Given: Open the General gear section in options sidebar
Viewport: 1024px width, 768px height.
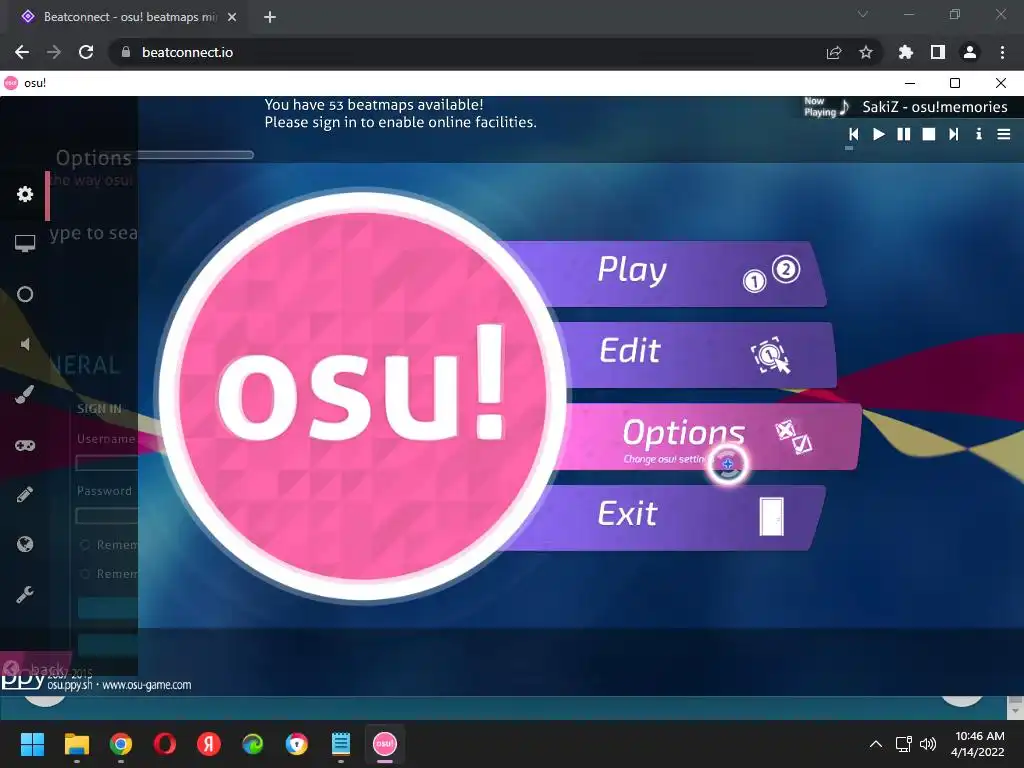Looking at the screenshot, I should (x=25, y=194).
